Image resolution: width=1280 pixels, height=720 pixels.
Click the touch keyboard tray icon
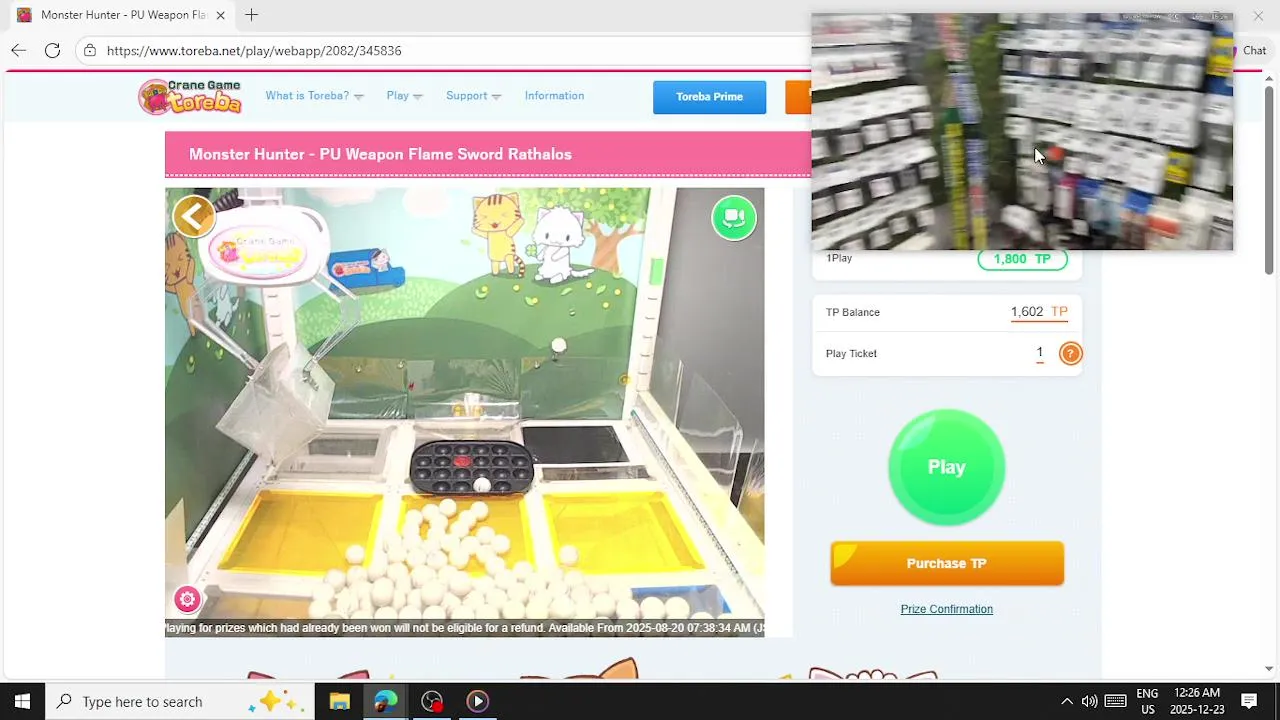coord(1115,701)
